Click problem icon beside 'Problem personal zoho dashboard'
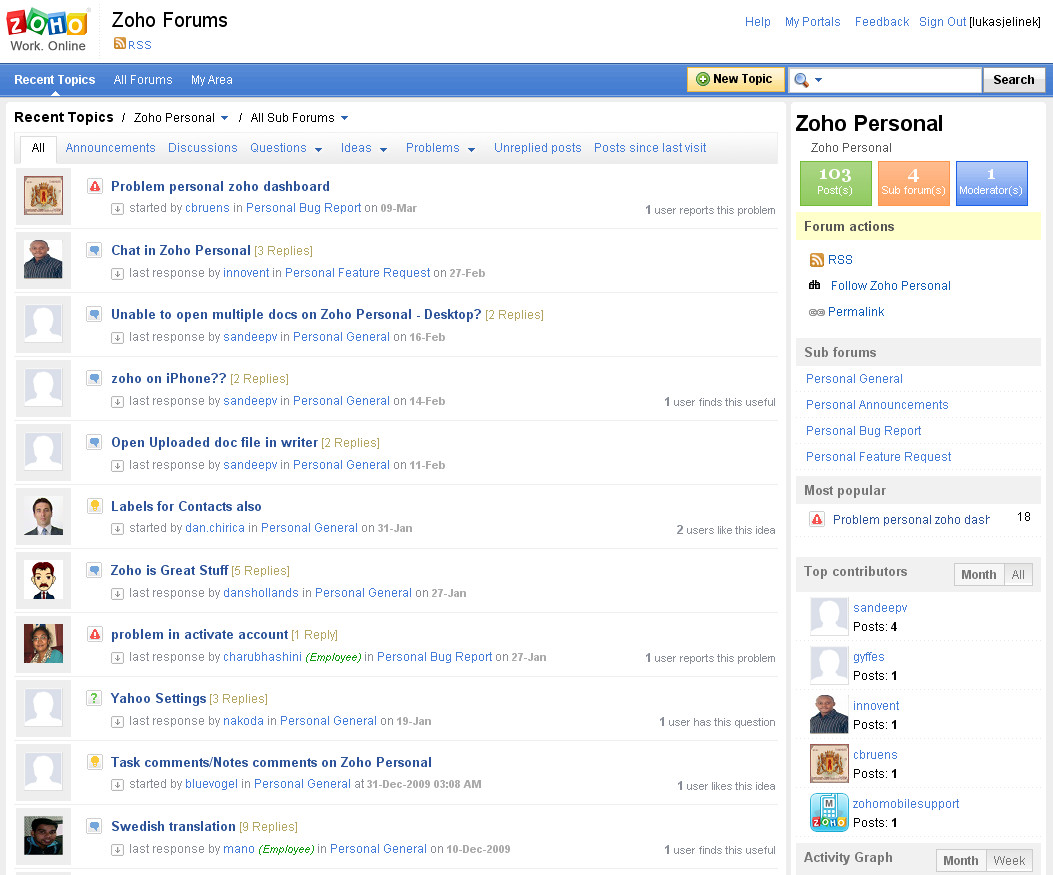The height and width of the screenshot is (875, 1053). tap(95, 186)
